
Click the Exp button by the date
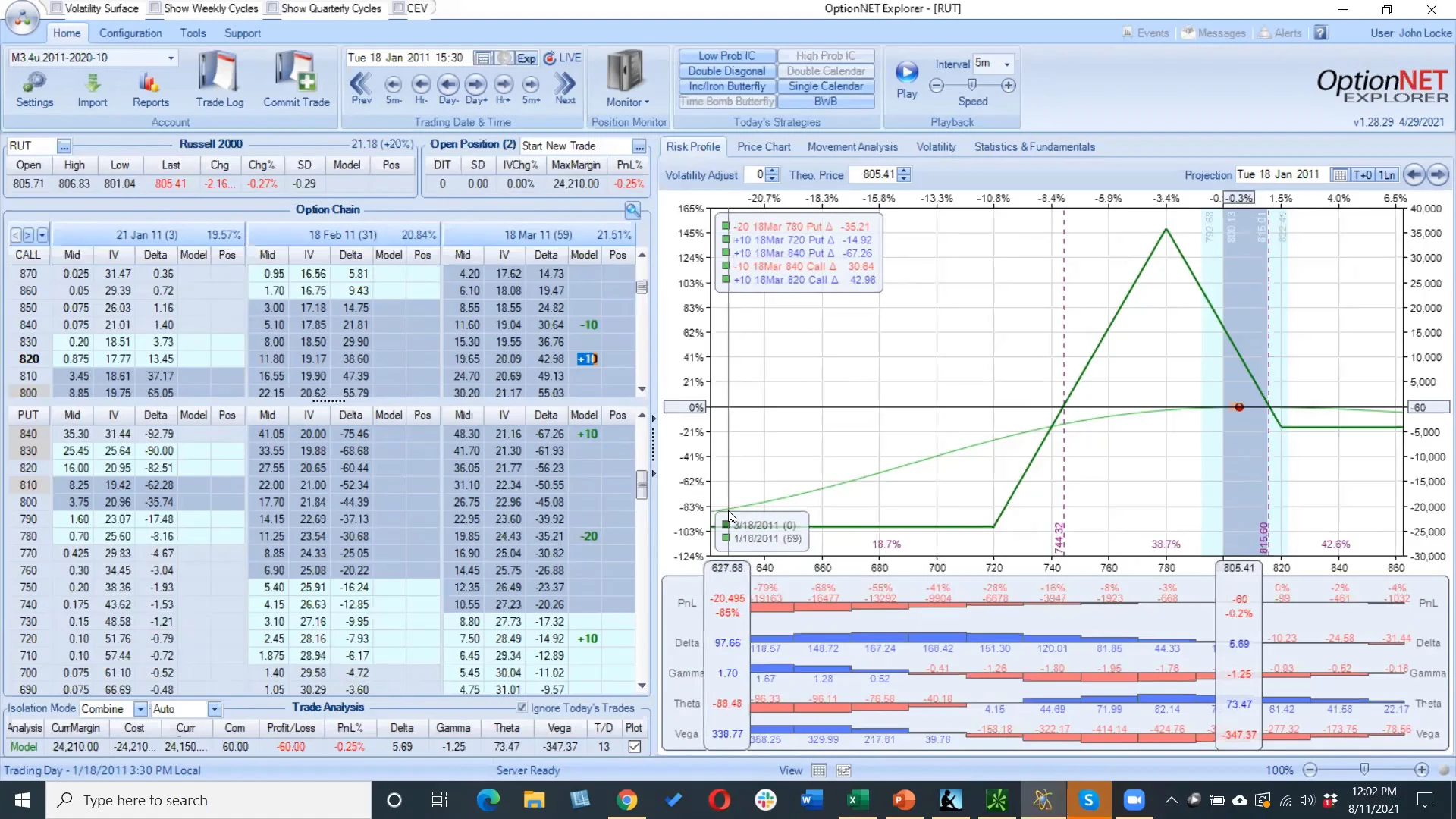pyautogui.click(x=526, y=58)
